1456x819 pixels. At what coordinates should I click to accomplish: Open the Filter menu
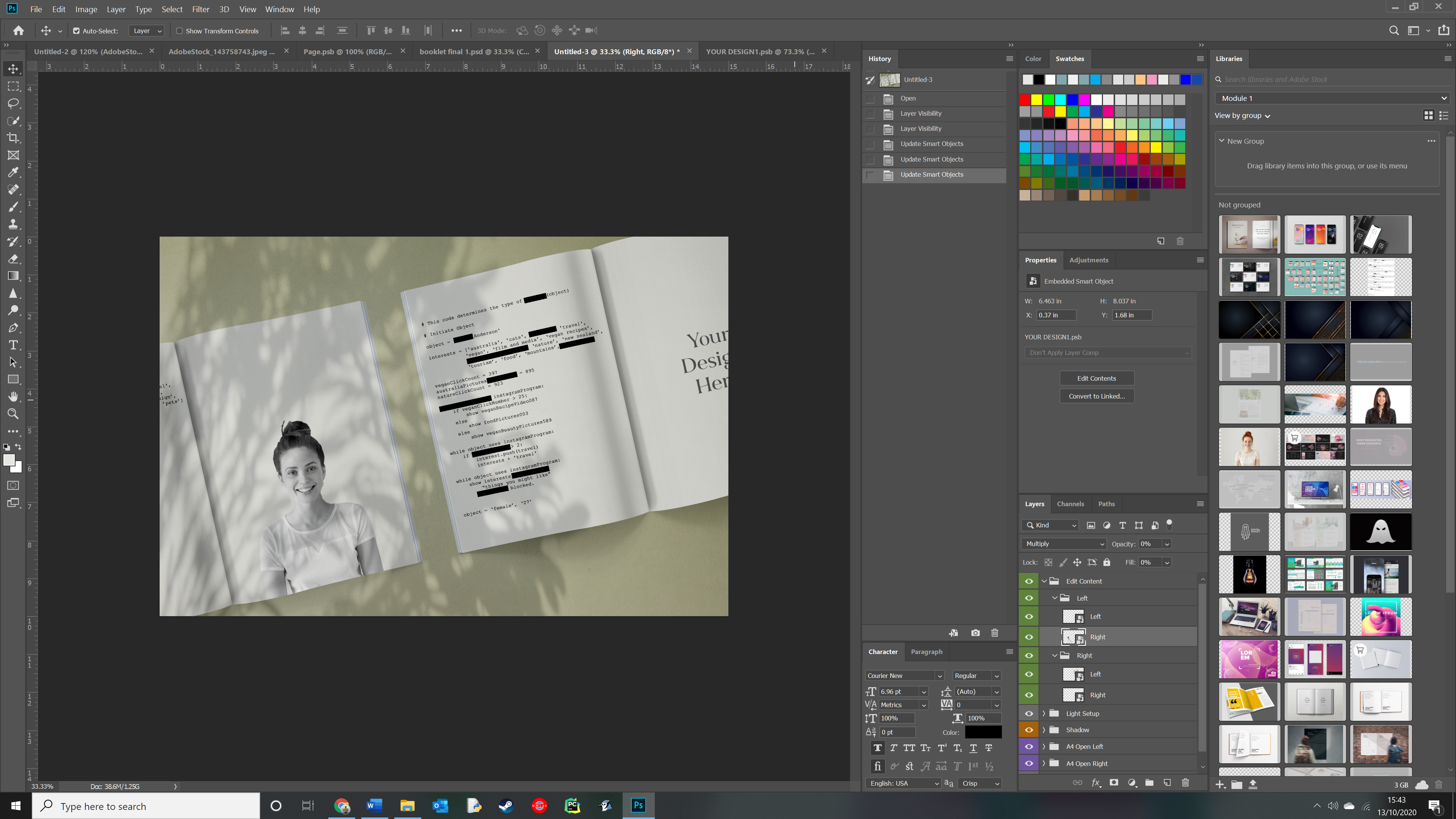click(x=200, y=9)
